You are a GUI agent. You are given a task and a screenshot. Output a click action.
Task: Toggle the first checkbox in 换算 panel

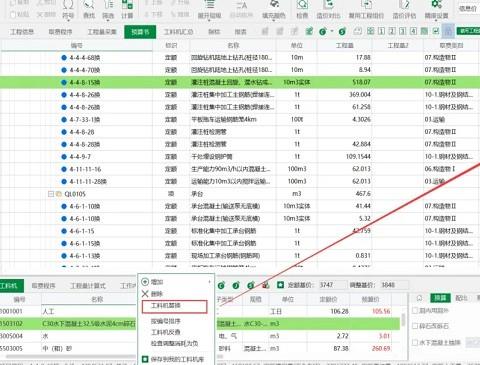tap(415, 310)
